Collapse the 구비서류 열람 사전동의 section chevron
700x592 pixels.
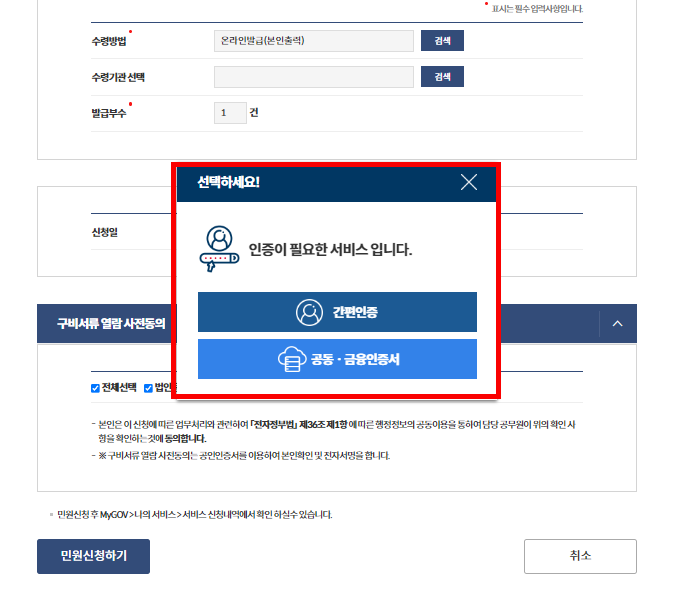pos(617,324)
